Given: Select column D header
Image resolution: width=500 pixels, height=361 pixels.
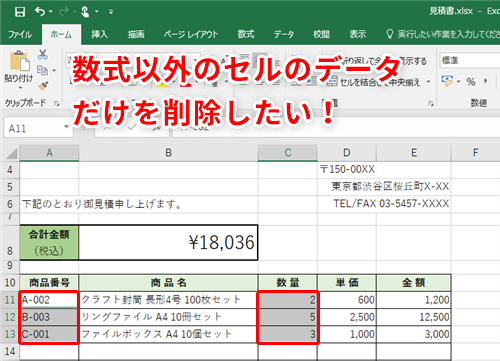Looking at the screenshot, I should click(347, 153).
